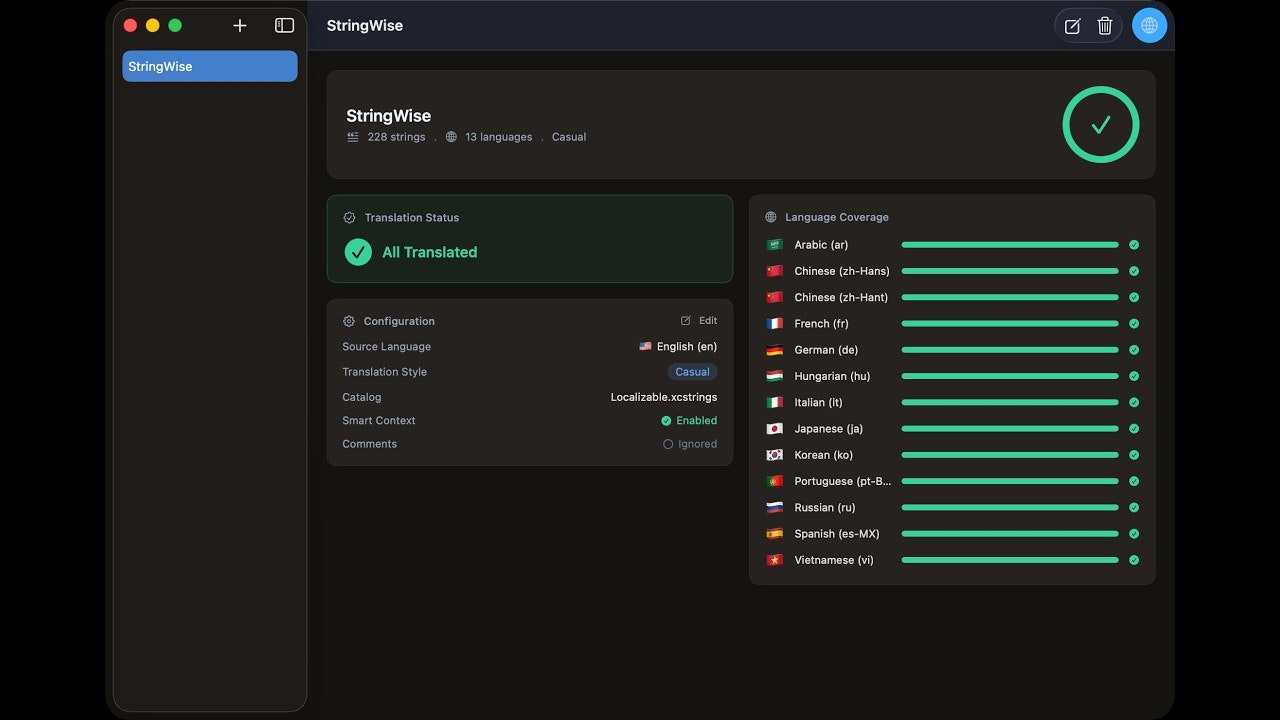
Task: Click the Hungarian flag icon
Action: (774, 376)
